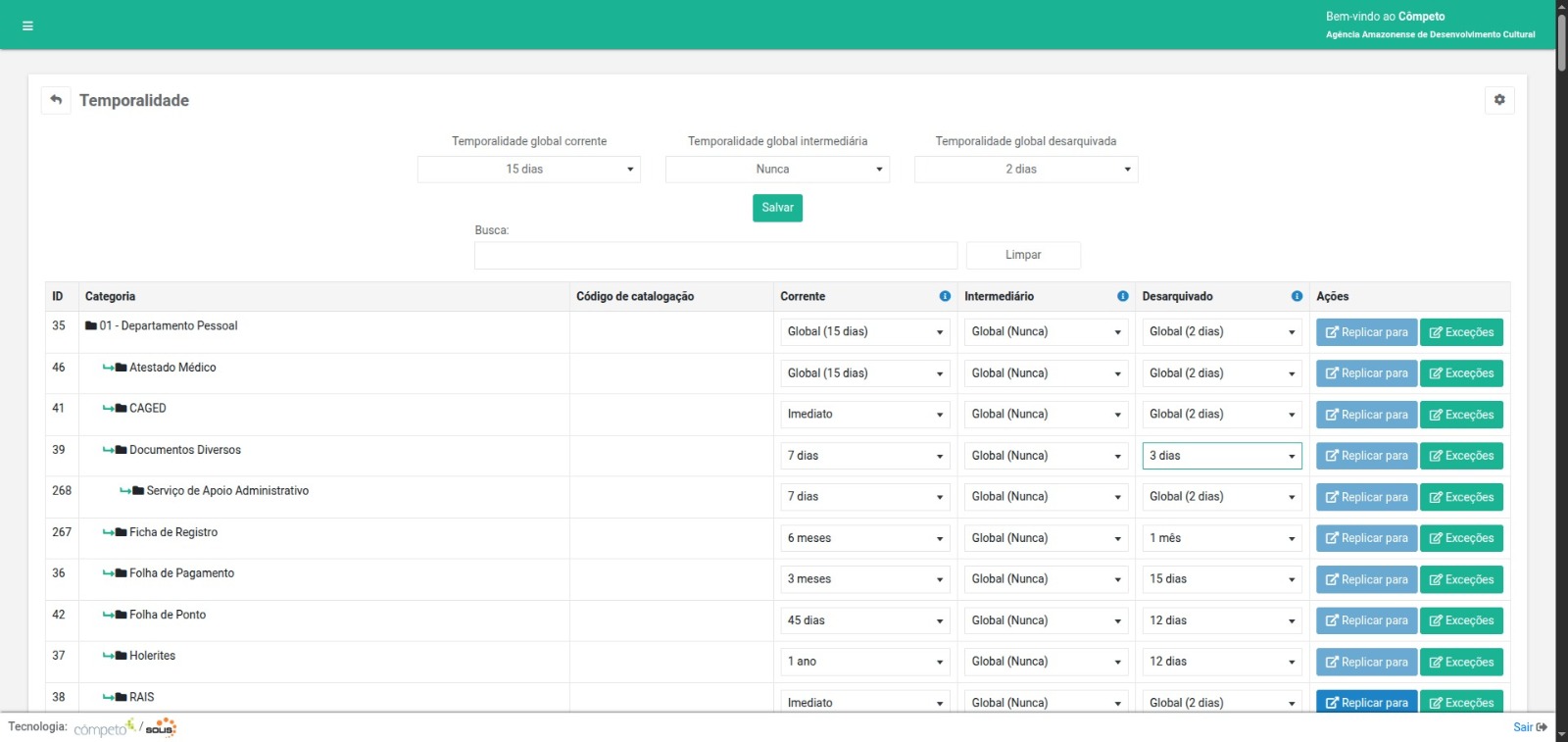Open Temporalidade global desarquivada dropdown
This screenshot has width=1568, height=742.
click(x=1025, y=170)
